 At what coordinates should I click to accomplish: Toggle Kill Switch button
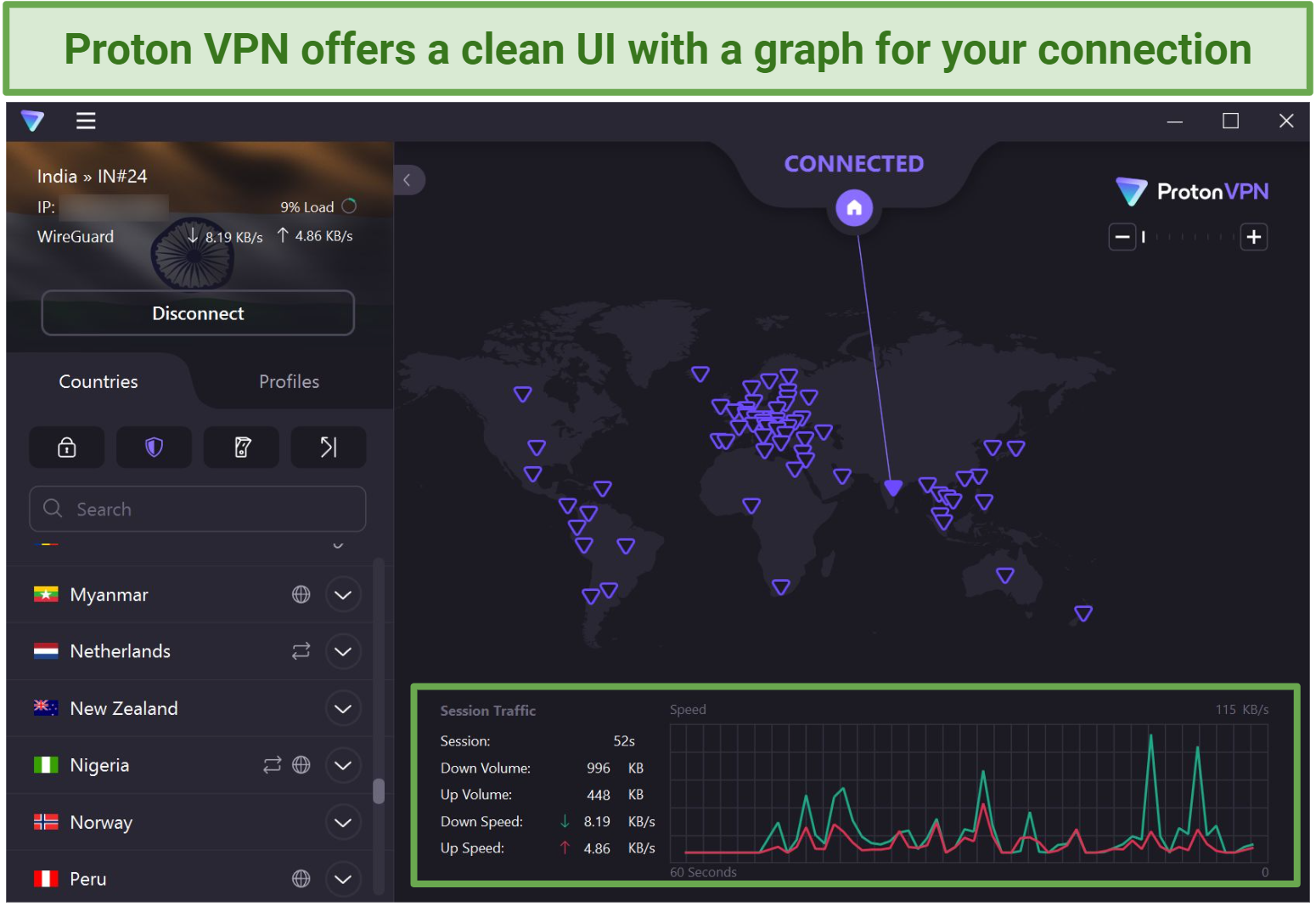click(x=242, y=447)
